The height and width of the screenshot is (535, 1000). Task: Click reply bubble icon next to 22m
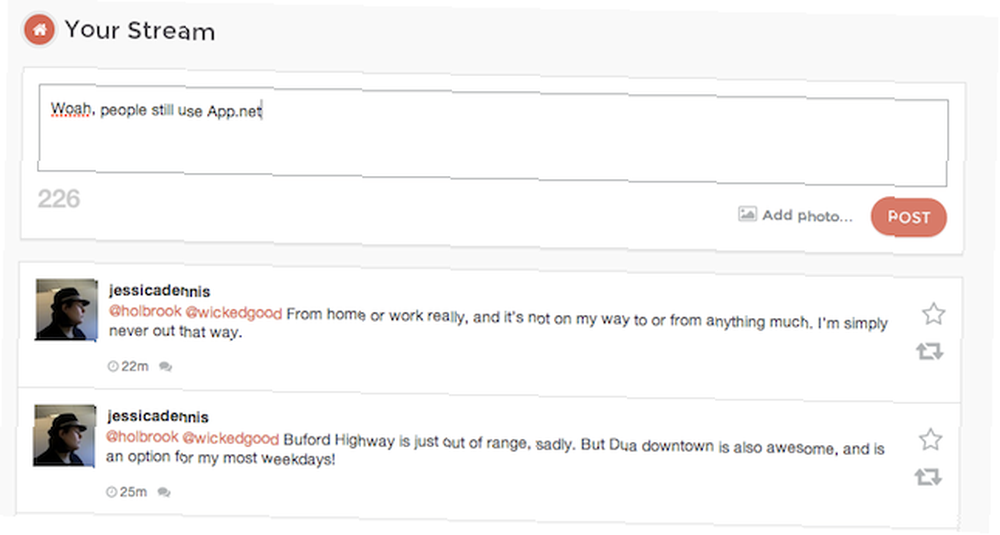click(165, 367)
